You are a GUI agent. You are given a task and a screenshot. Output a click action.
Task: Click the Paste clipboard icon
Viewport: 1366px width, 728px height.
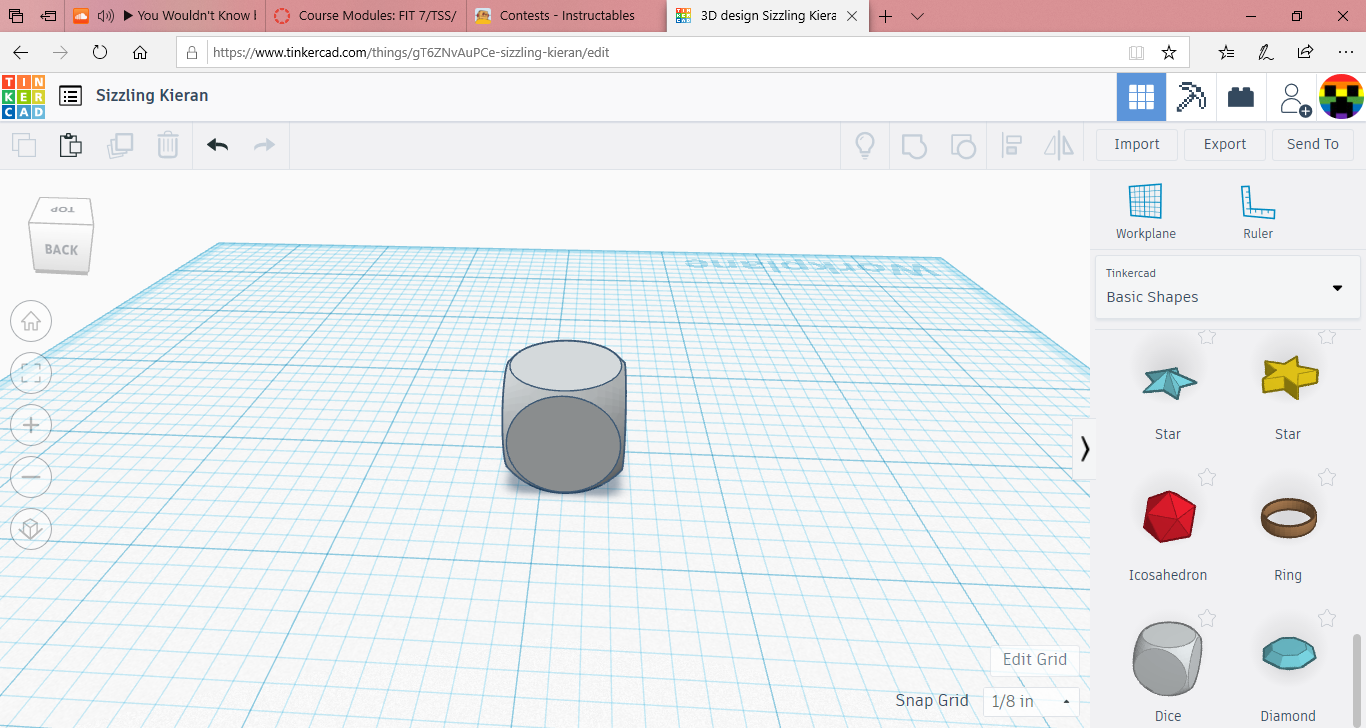pyautogui.click(x=70, y=145)
